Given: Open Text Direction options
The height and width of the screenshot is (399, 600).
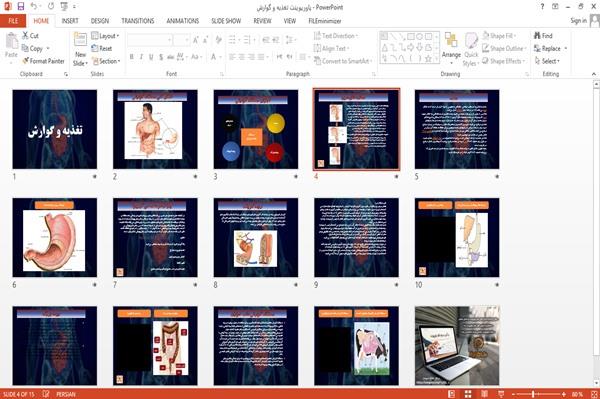Looking at the screenshot, I should (336, 36).
